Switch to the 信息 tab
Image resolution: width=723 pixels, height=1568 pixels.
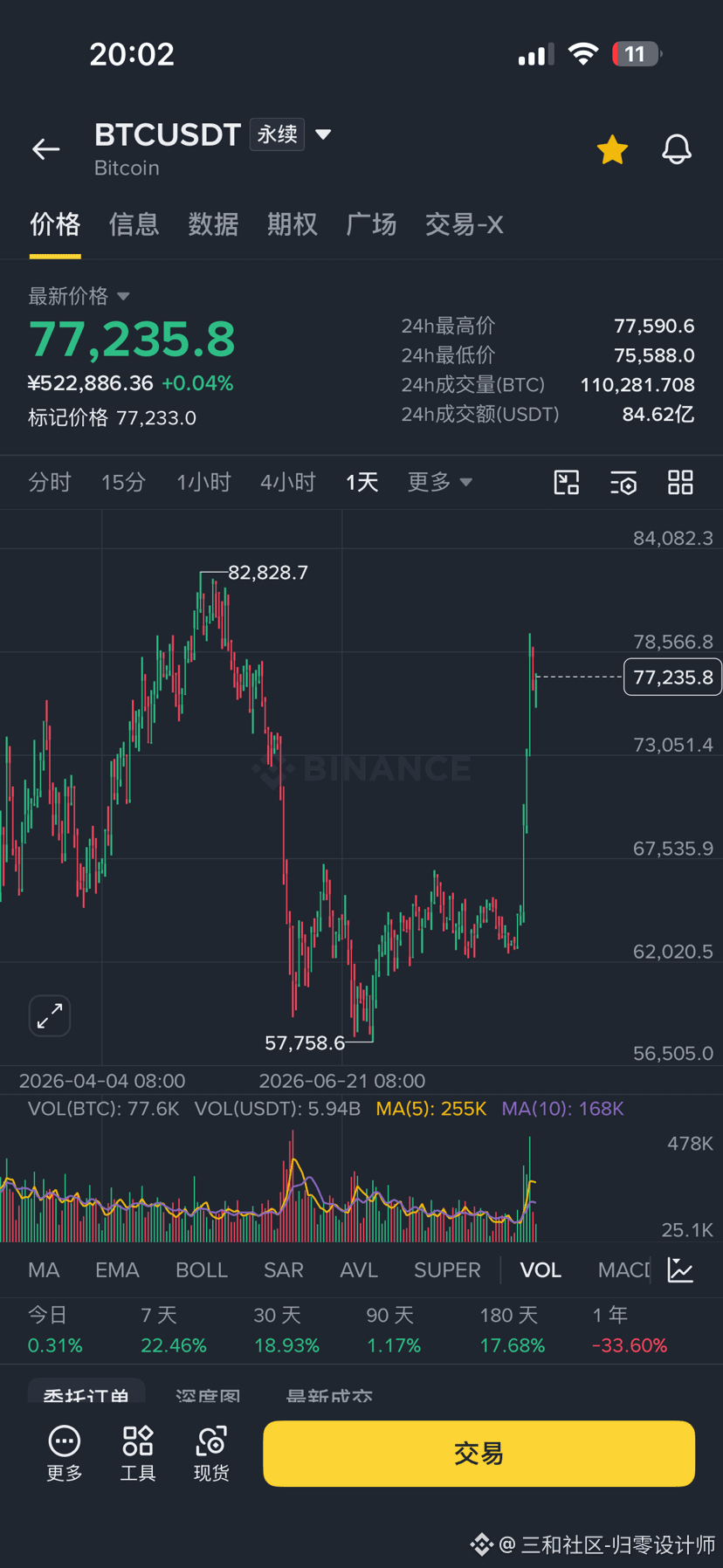pos(134,224)
